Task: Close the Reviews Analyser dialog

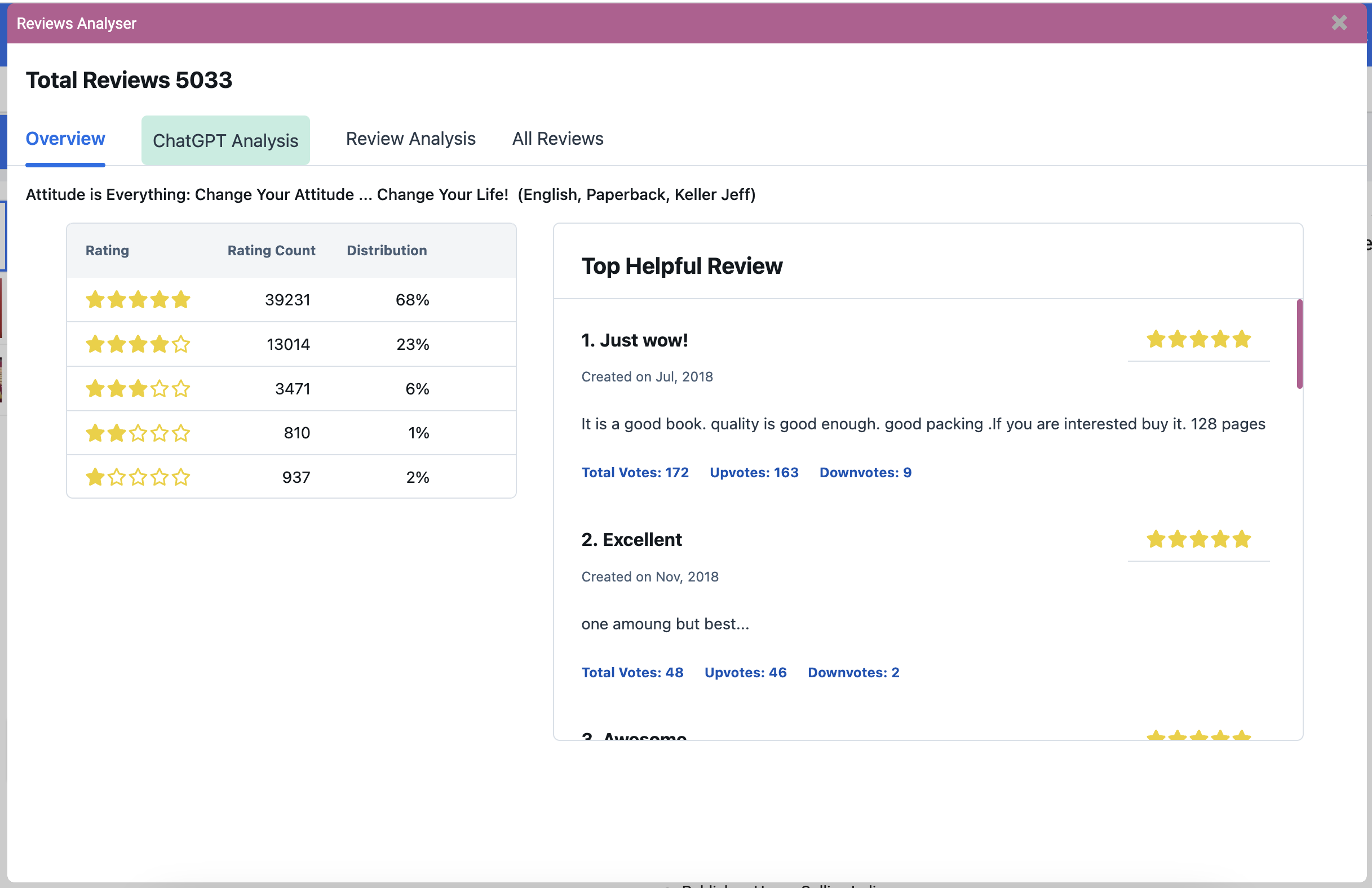Action: (1339, 23)
